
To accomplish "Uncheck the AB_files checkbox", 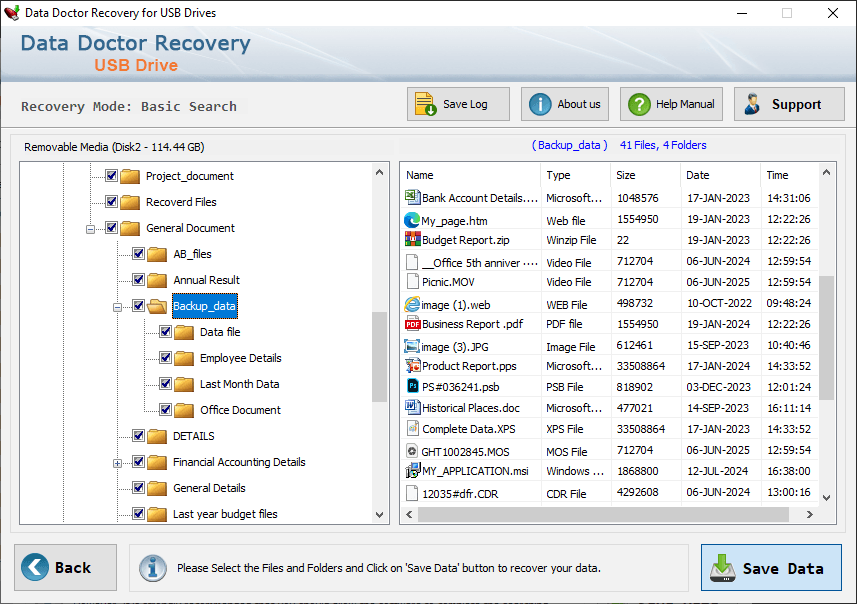I will click(x=138, y=254).
